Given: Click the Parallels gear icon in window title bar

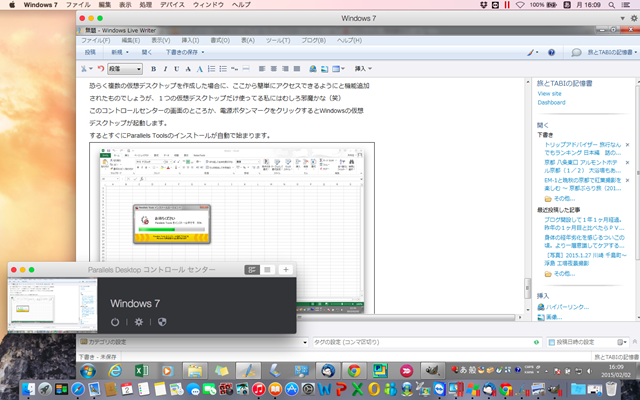Looking at the screenshot, I should (x=634, y=18).
